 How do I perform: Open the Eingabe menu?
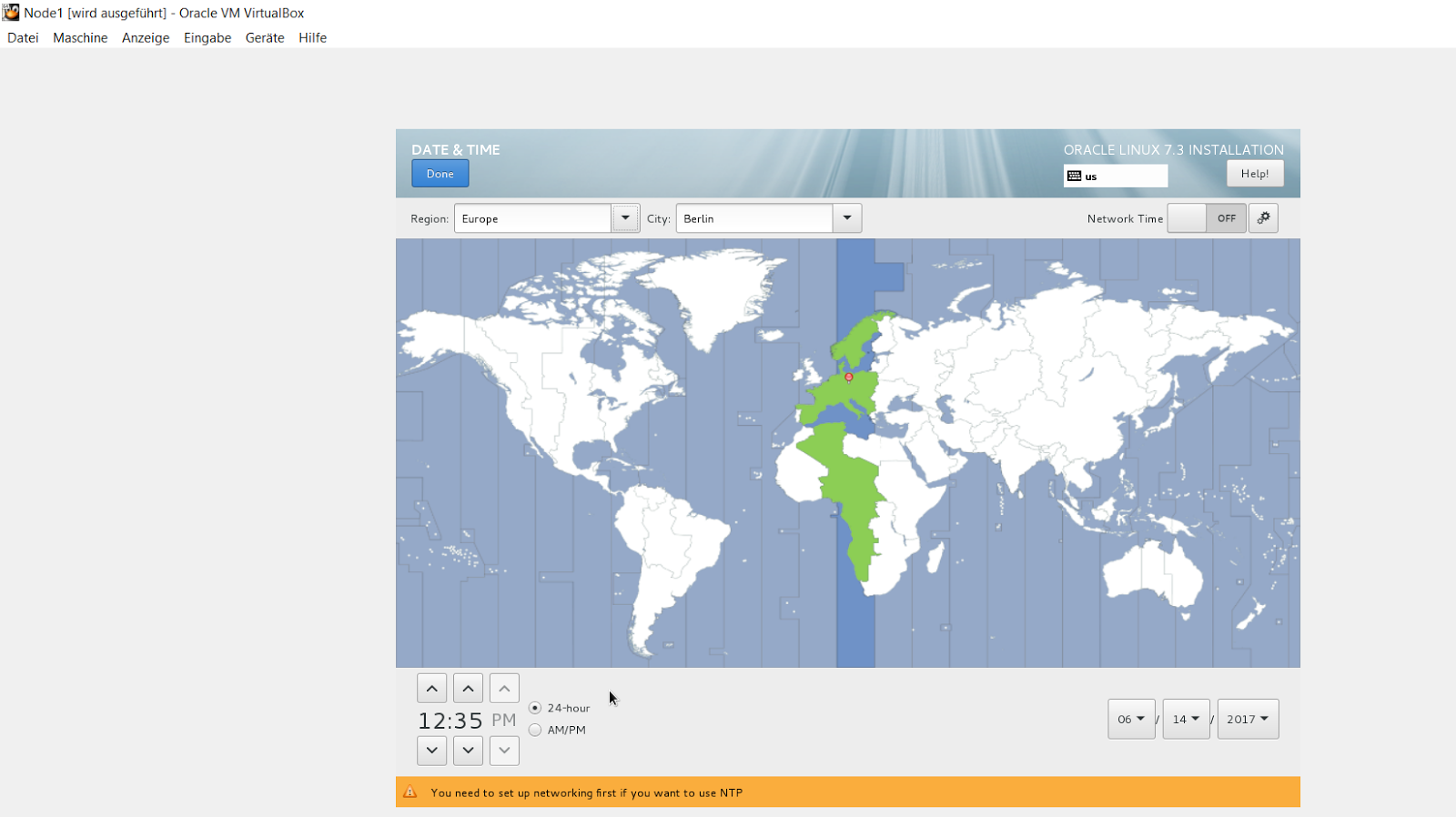pos(207,37)
